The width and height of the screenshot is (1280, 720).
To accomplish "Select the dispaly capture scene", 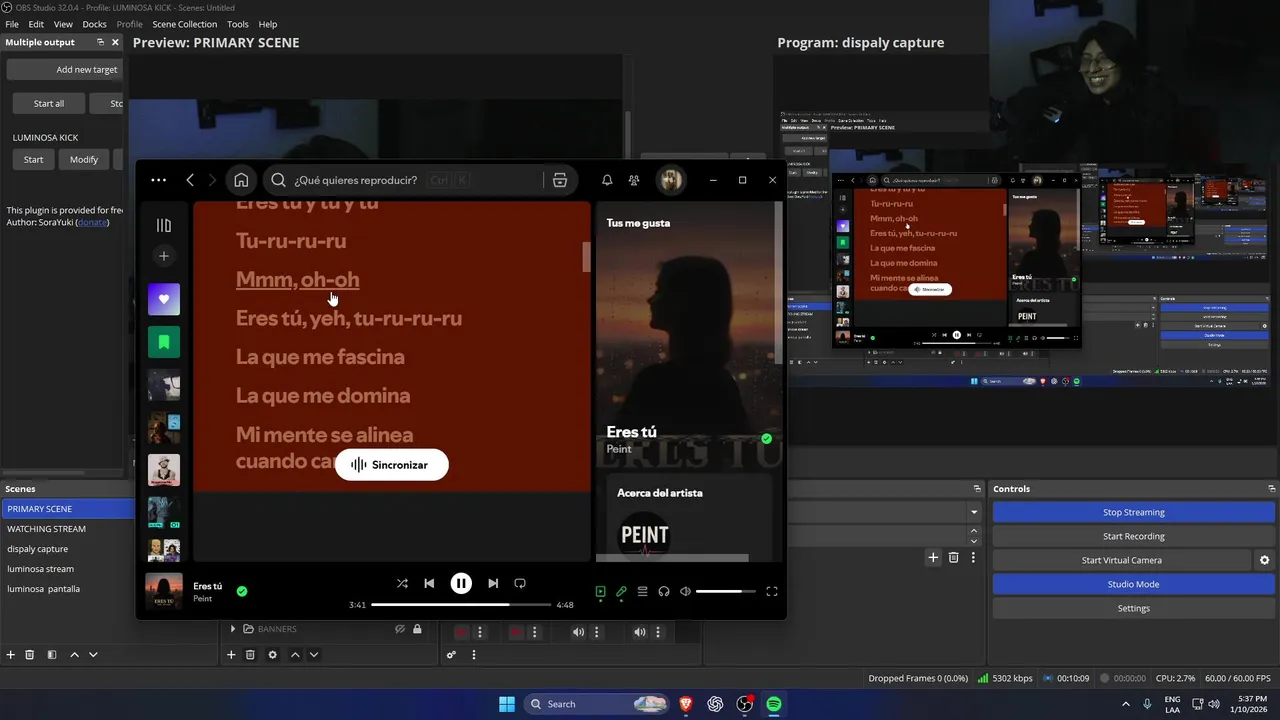I will coord(38,549).
